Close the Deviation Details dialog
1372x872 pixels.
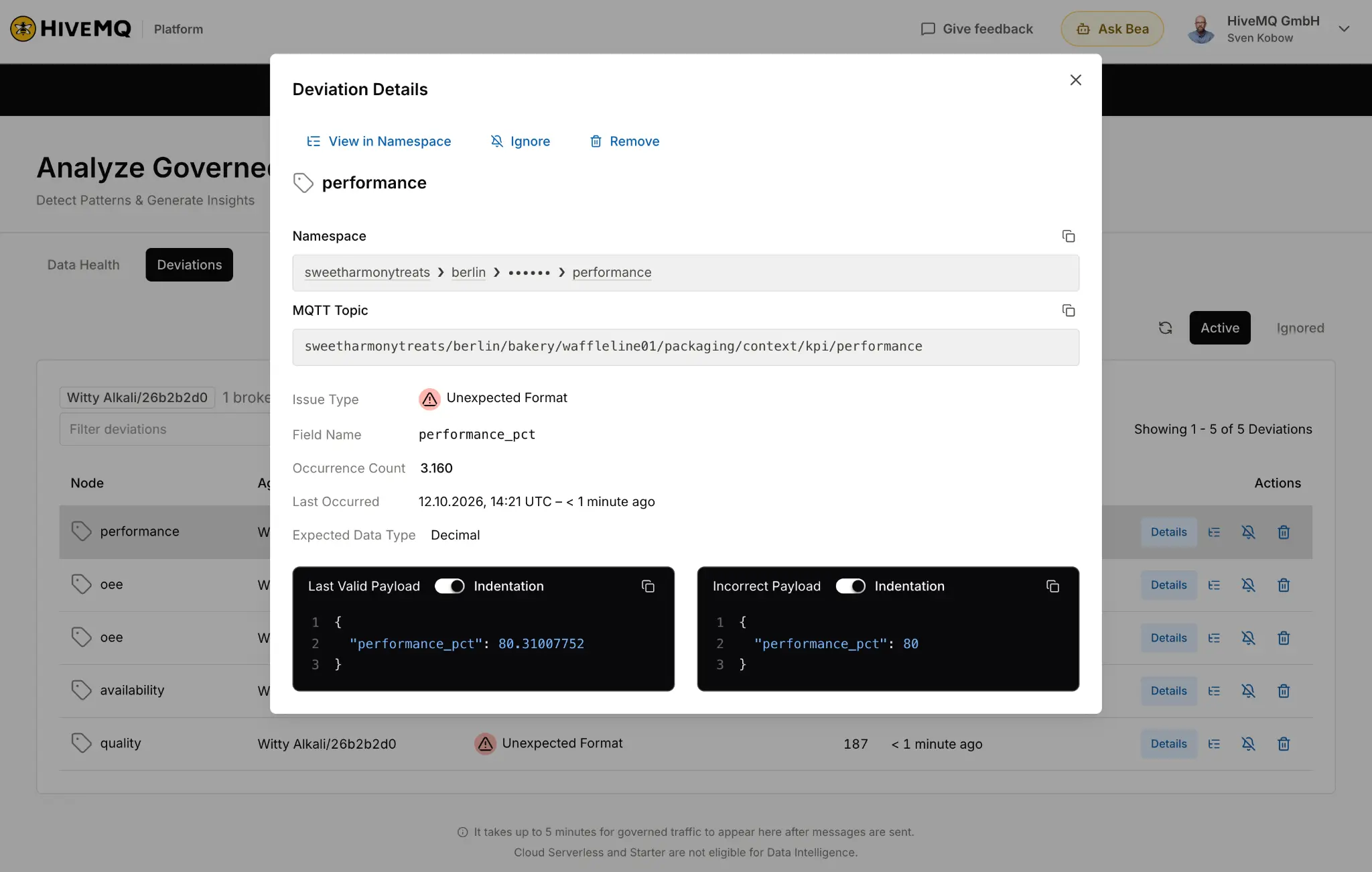click(1076, 80)
